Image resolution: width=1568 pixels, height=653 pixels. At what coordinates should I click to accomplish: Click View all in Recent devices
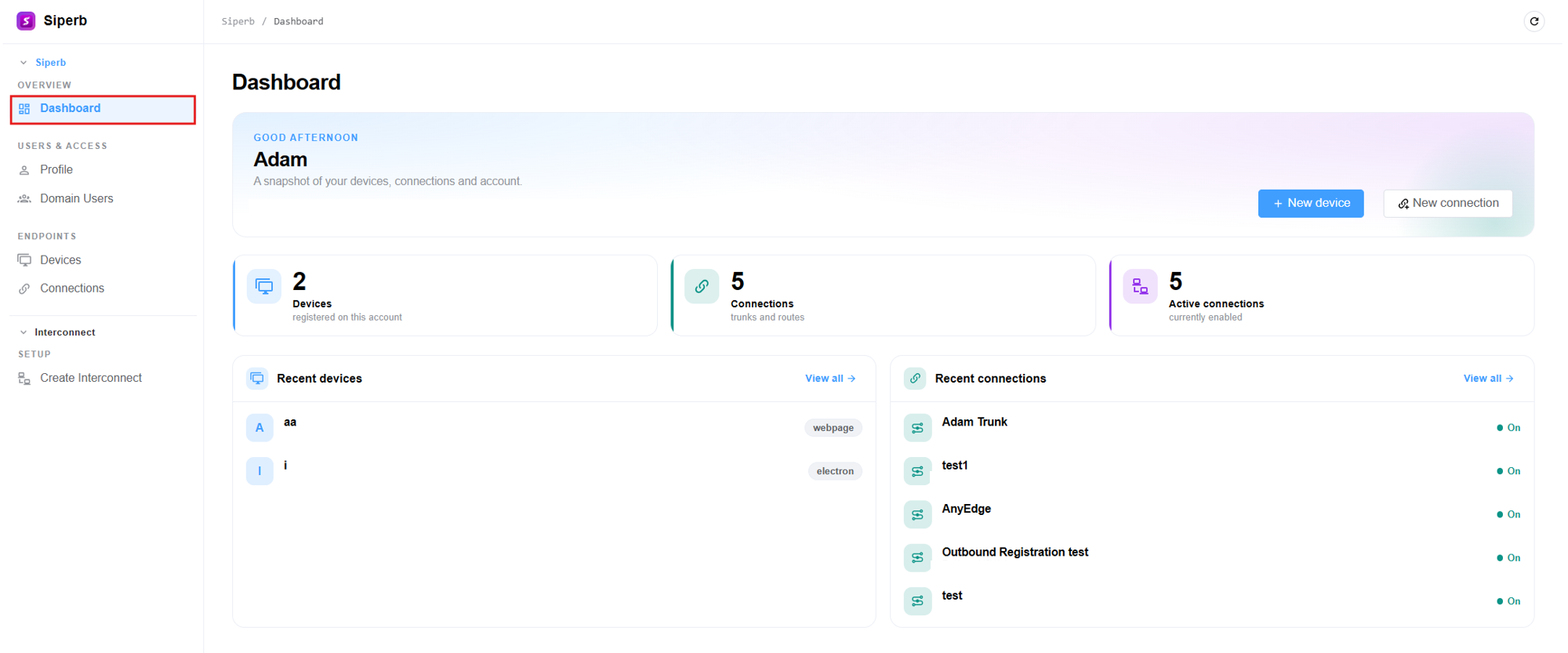(830, 379)
